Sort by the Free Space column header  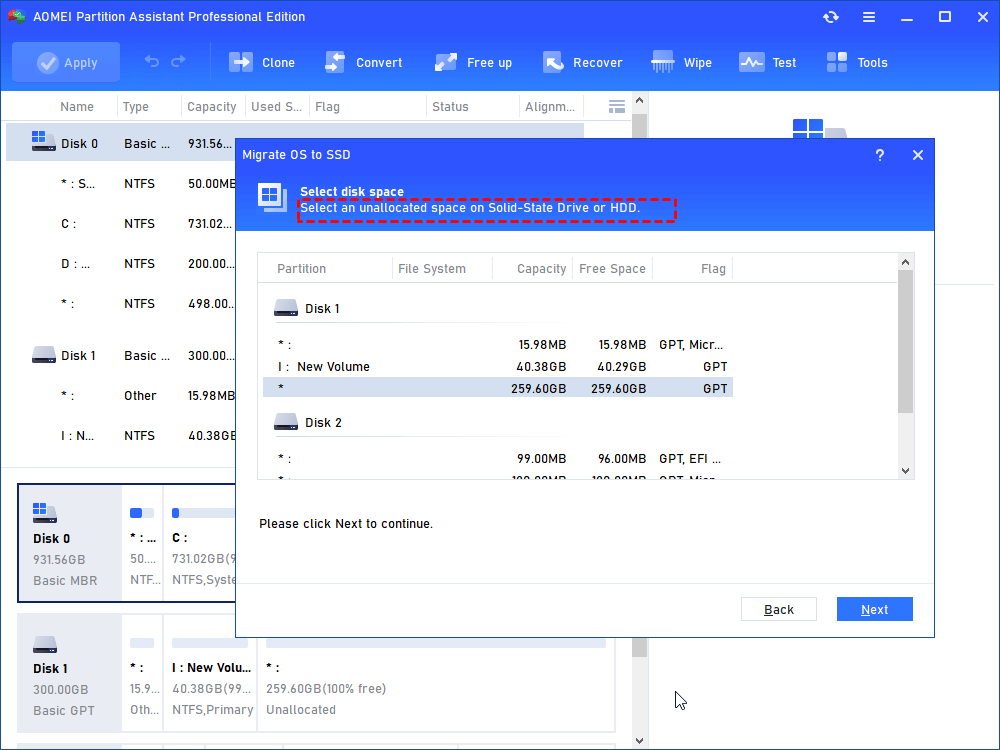612,268
